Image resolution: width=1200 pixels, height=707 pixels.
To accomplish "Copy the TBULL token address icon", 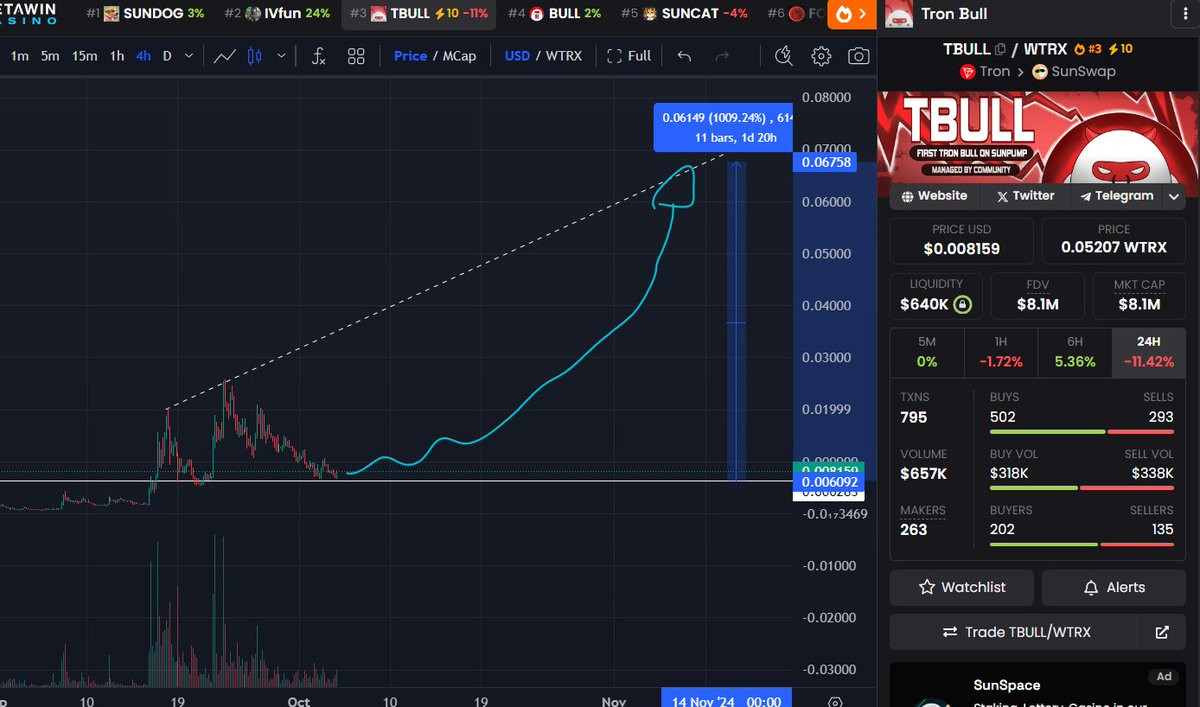I will (1000, 49).
